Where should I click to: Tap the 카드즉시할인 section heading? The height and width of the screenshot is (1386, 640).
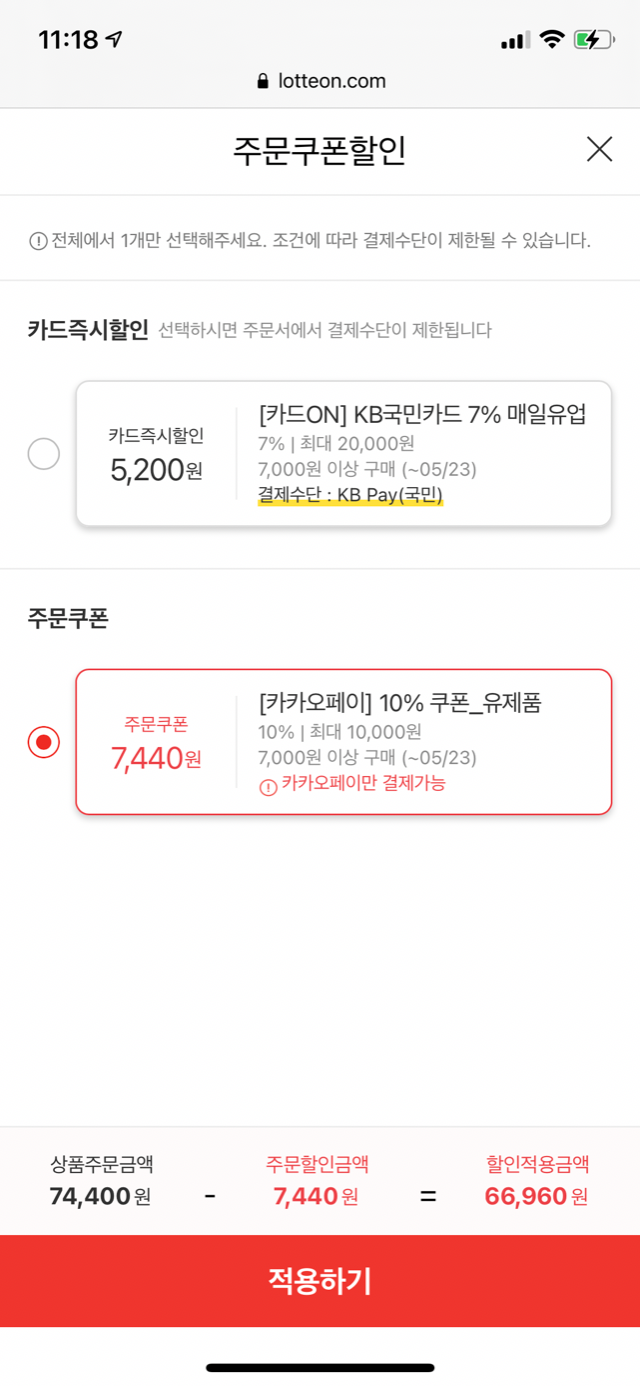pyautogui.click(x=88, y=330)
